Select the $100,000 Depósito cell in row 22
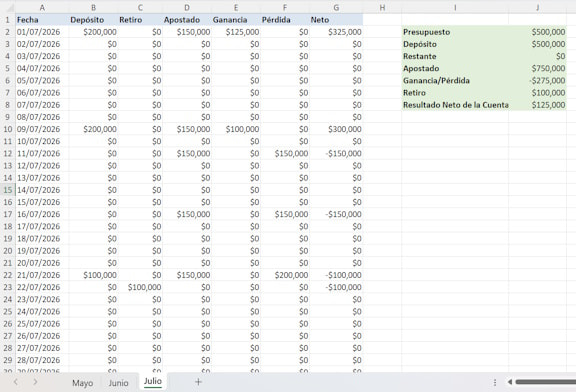 click(93, 275)
